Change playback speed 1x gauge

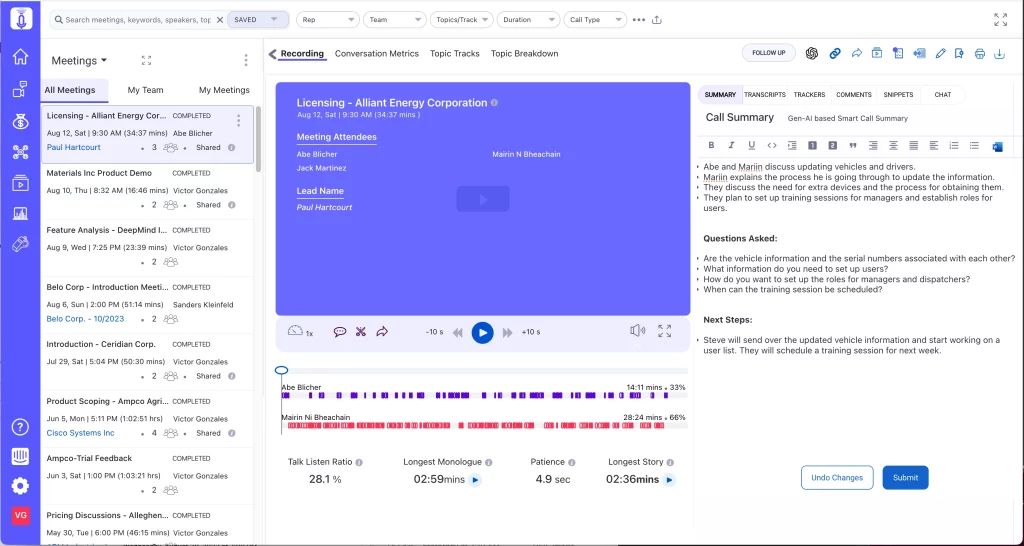pyautogui.click(x=300, y=331)
